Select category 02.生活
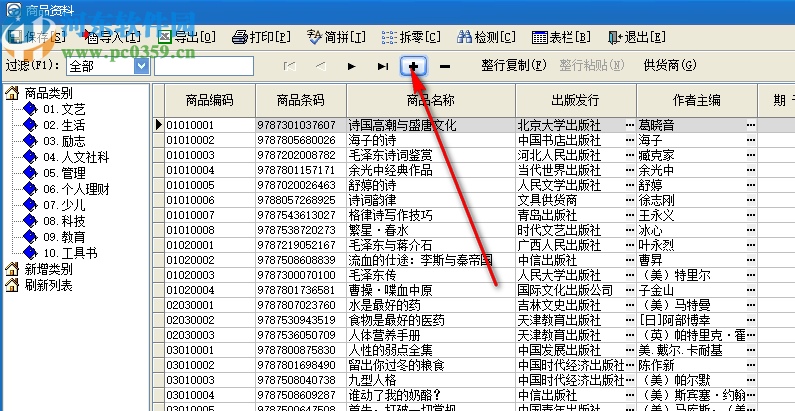This screenshot has height=411, width=795. click(64, 125)
